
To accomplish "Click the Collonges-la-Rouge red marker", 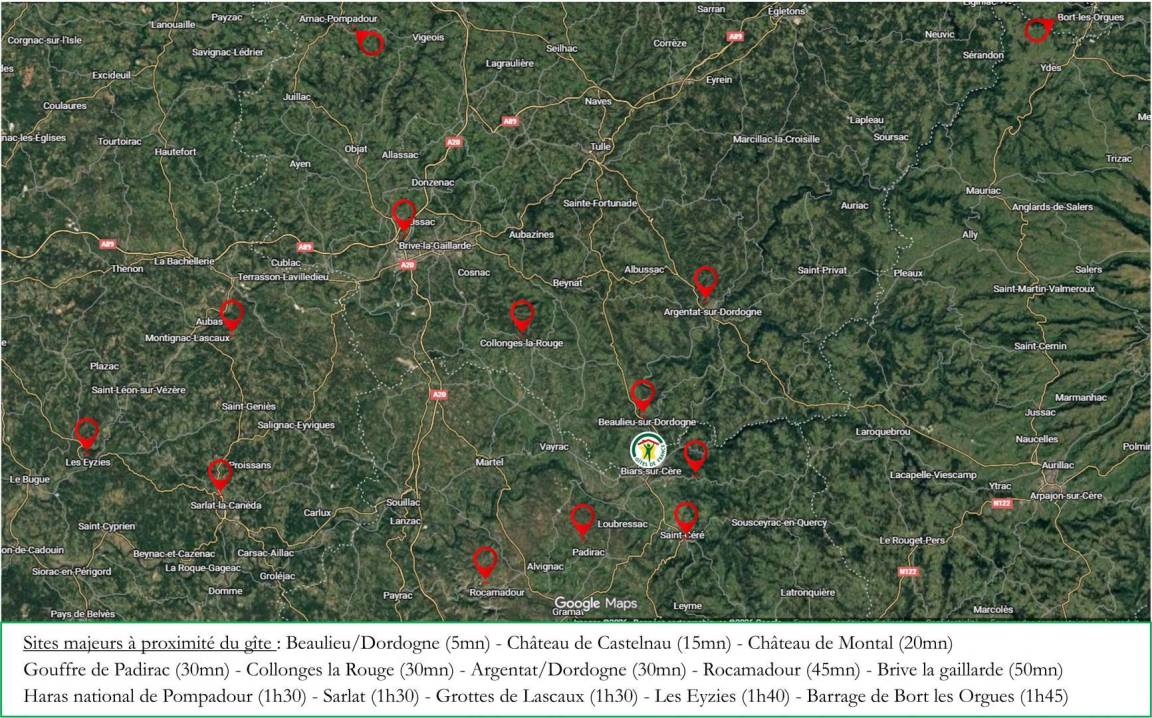I will coord(522,314).
